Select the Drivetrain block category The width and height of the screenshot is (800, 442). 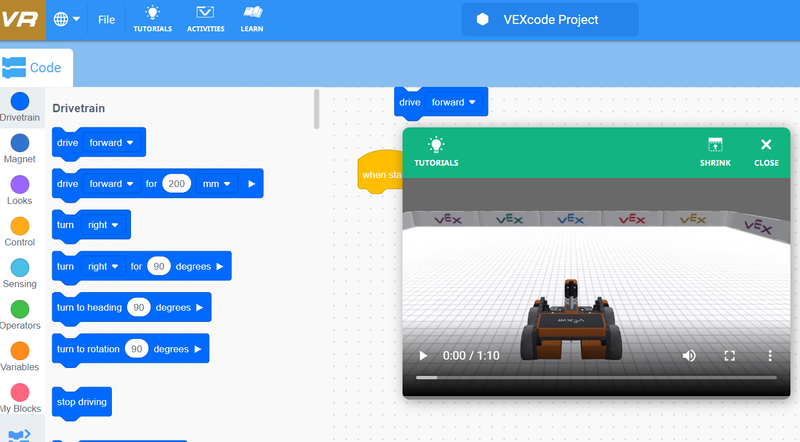pos(19,107)
